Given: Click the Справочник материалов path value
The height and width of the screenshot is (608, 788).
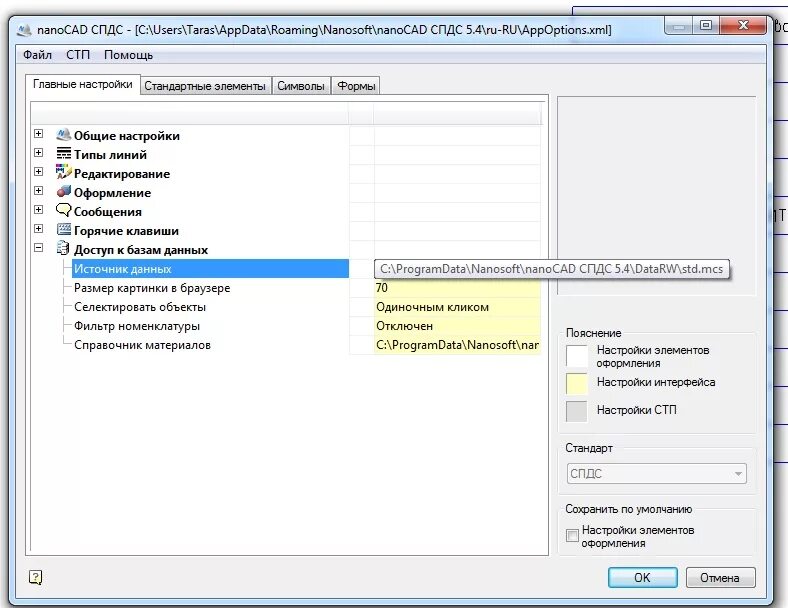Looking at the screenshot, I should tap(457, 345).
